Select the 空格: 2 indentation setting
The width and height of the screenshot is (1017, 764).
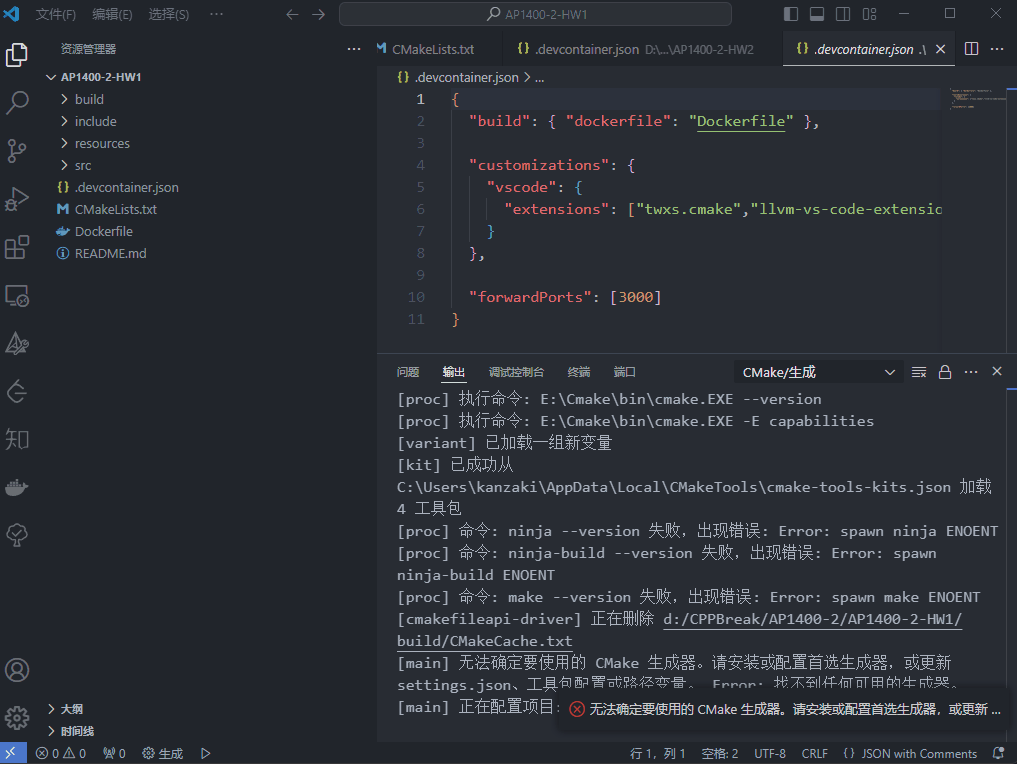coord(720,753)
